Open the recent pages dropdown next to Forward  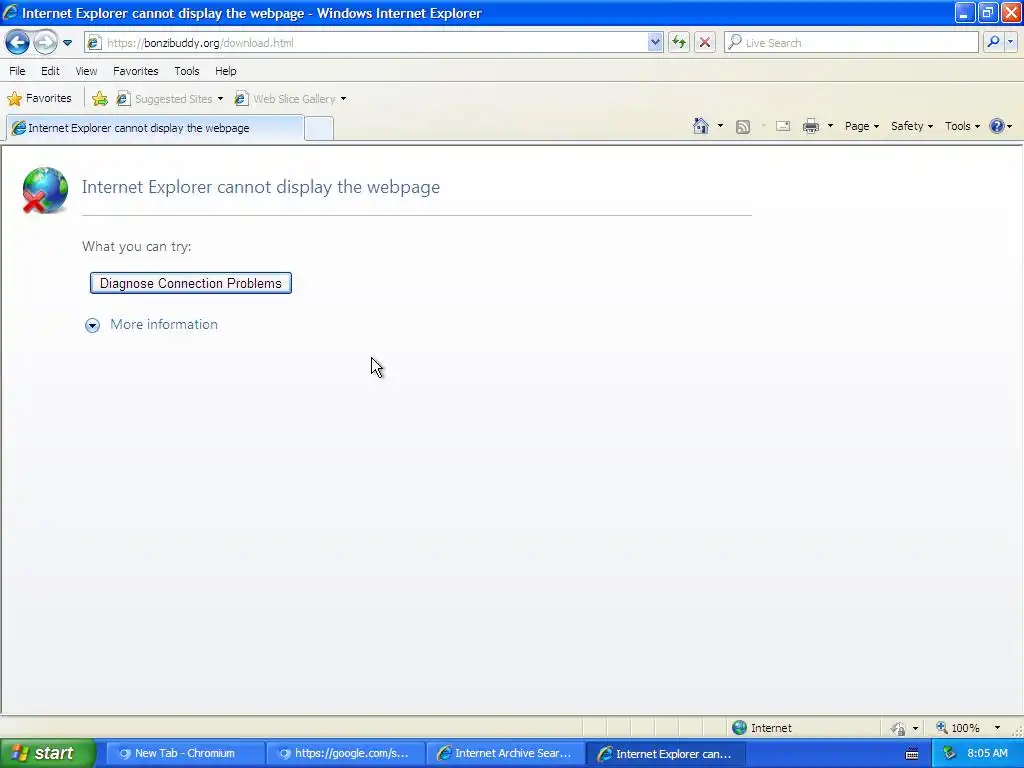(x=67, y=43)
